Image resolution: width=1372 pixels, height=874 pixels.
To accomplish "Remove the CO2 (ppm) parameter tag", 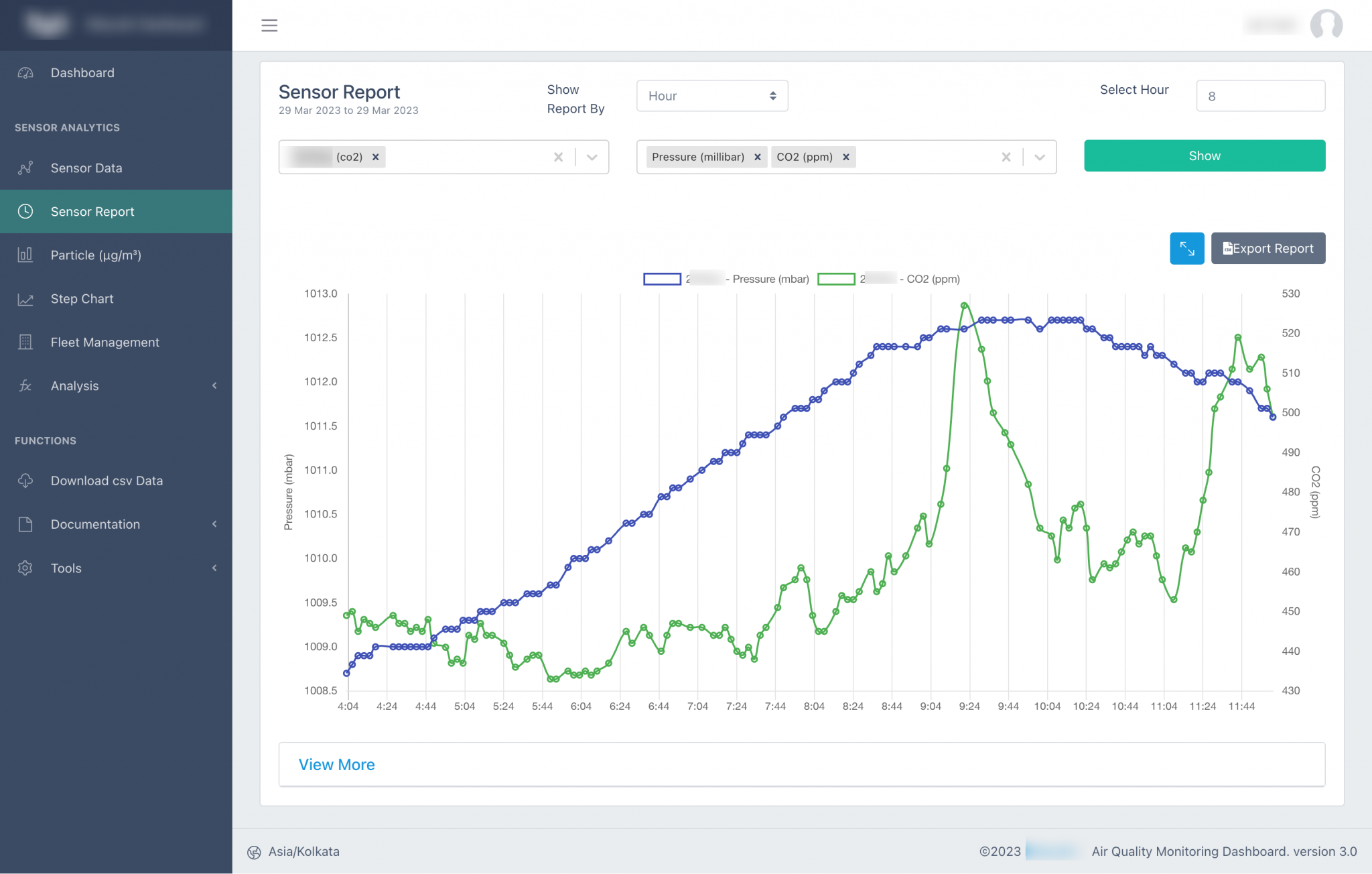I will pyautogui.click(x=846, y=157).
